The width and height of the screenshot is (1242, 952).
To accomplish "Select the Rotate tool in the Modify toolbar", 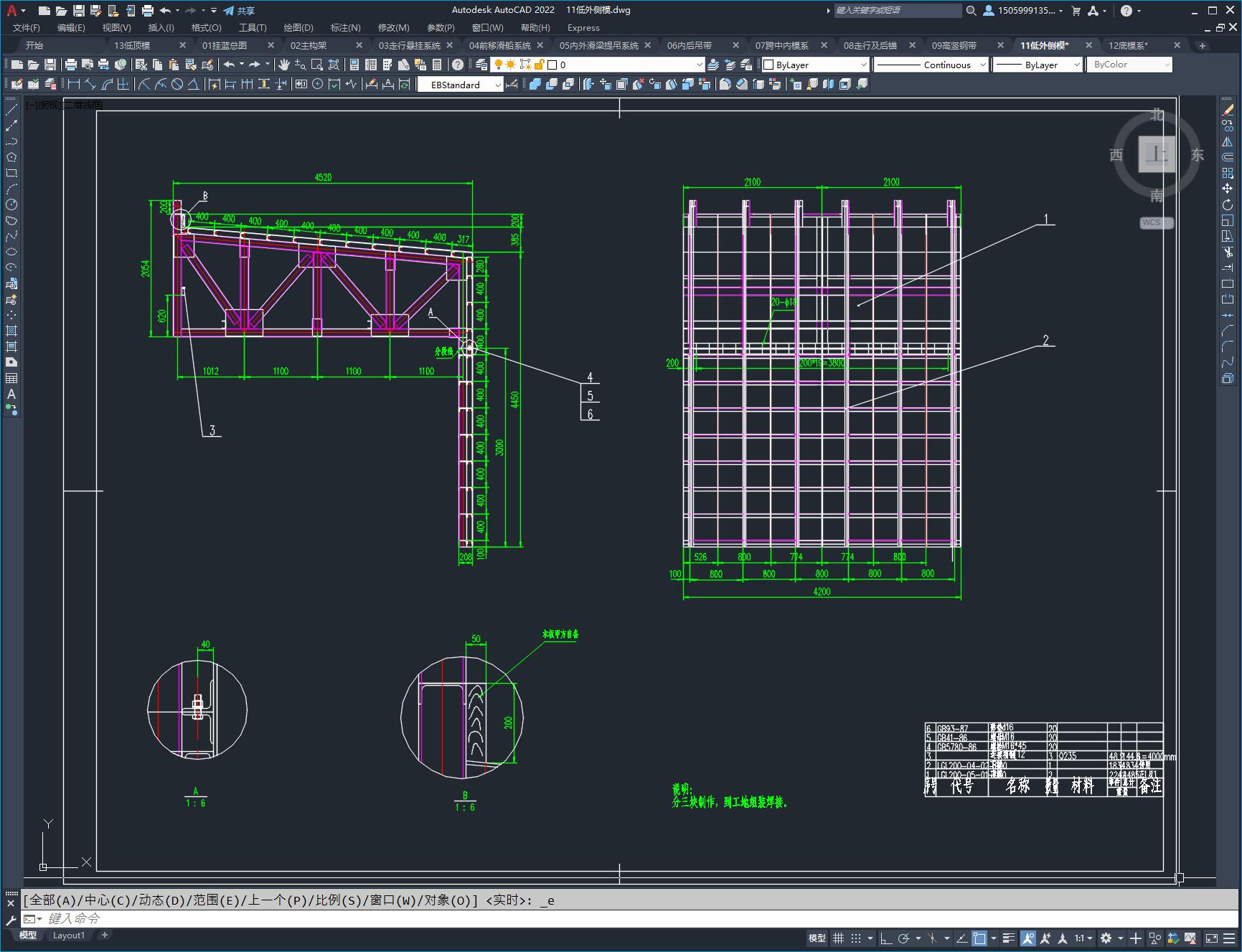I will pyautogui.click(x=1228, y=204).
